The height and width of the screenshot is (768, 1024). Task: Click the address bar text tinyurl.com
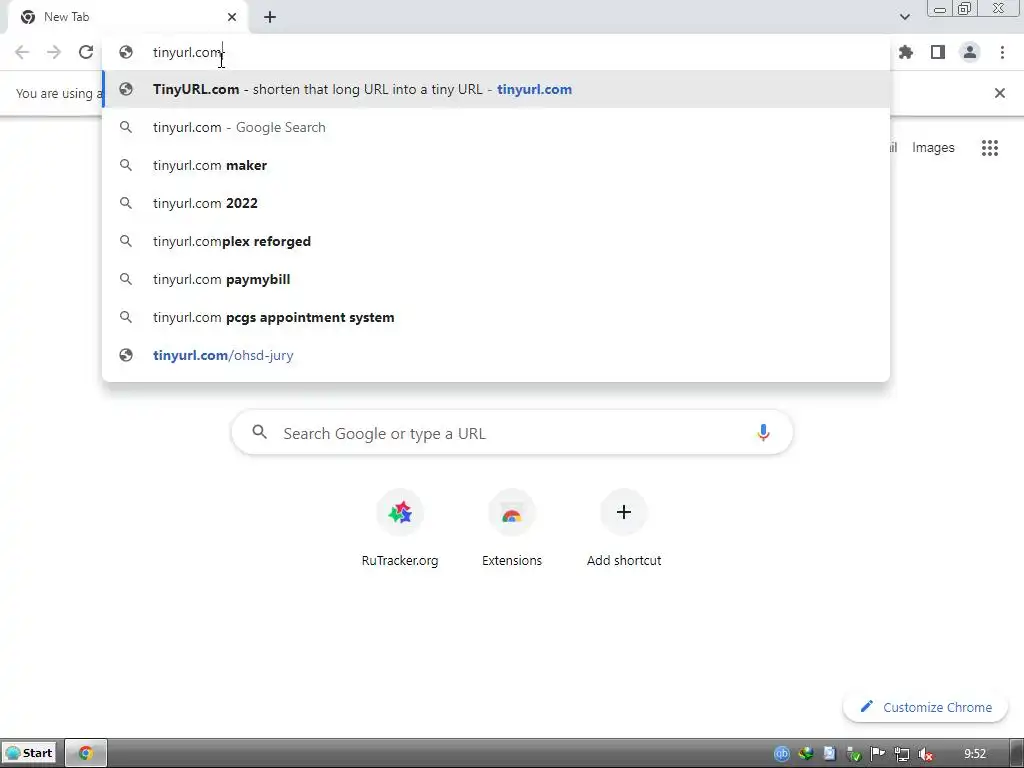187,52
